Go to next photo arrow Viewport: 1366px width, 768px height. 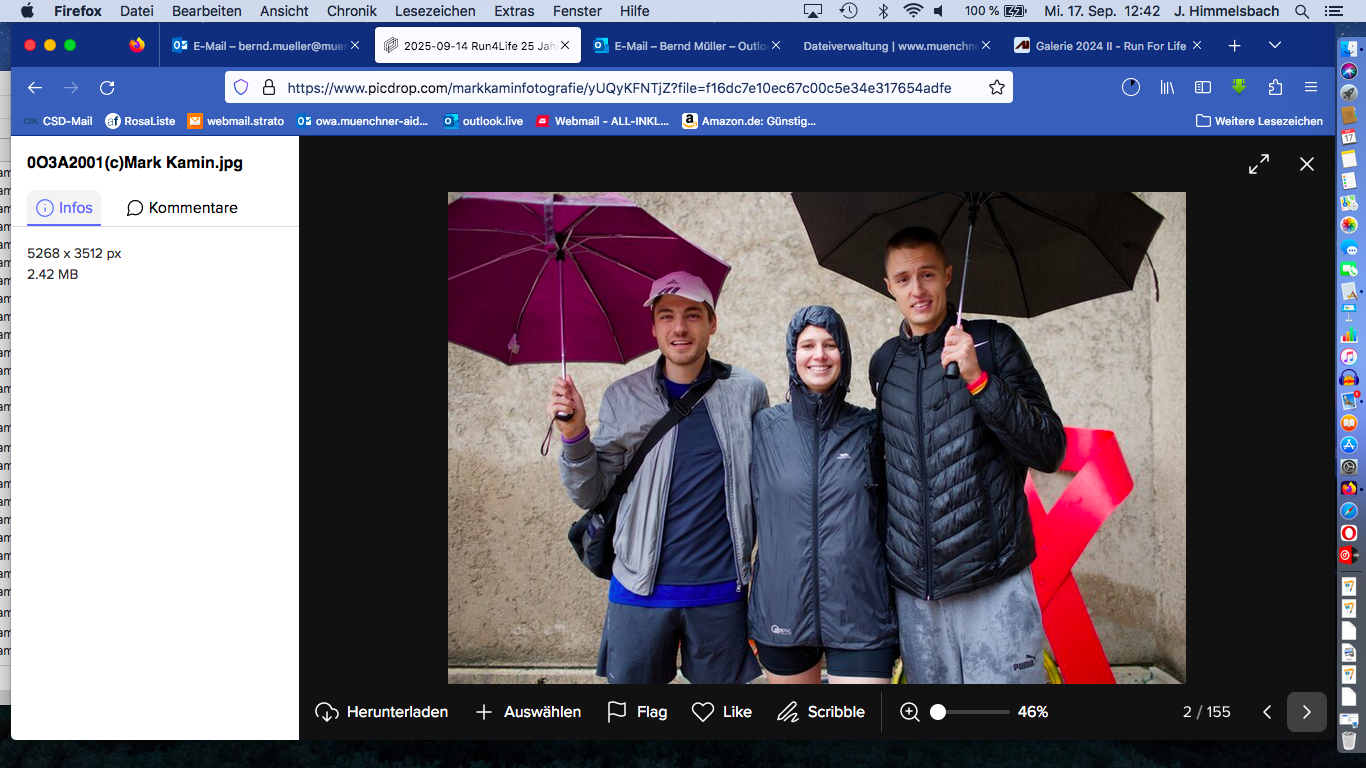1306,712
